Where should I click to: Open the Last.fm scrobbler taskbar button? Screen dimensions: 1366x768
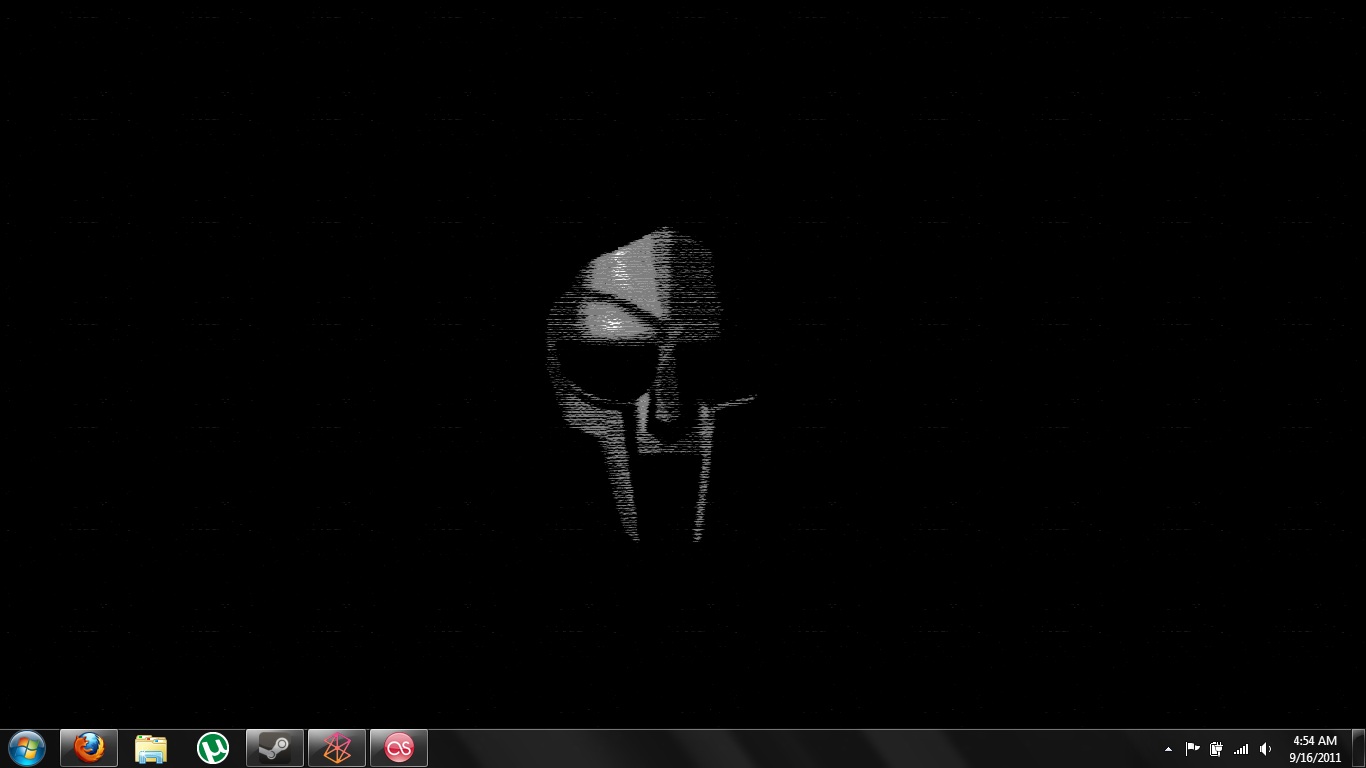pos(399,748)
